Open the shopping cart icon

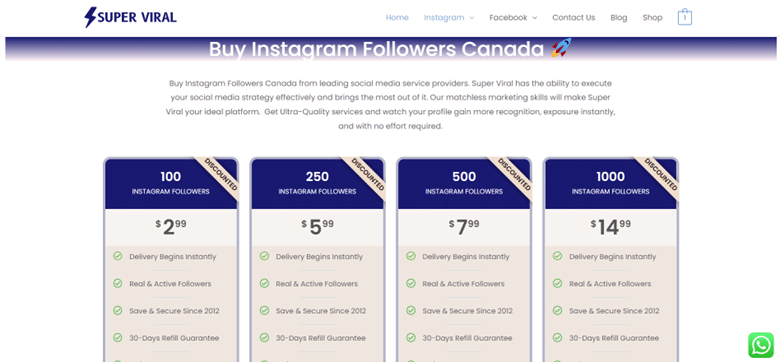[x=684, y=17]
